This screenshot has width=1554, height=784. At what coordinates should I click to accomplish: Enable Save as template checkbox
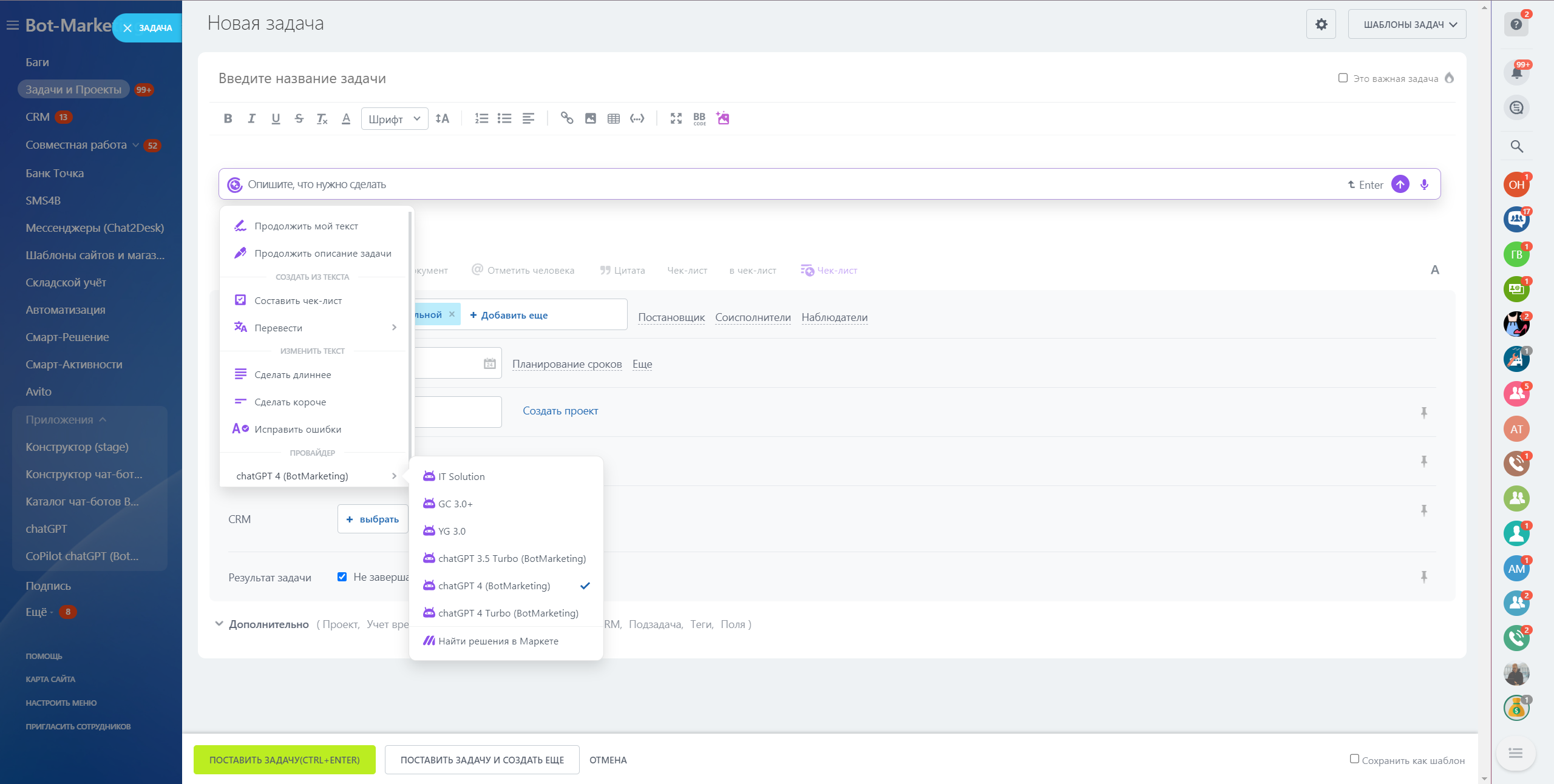tap(1354, 759)
